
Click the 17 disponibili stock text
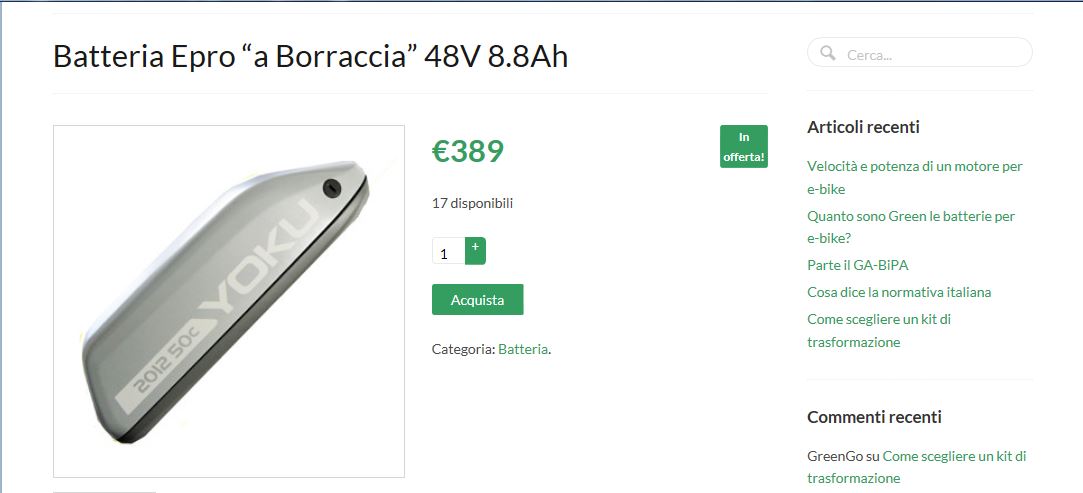coord(472,204)
